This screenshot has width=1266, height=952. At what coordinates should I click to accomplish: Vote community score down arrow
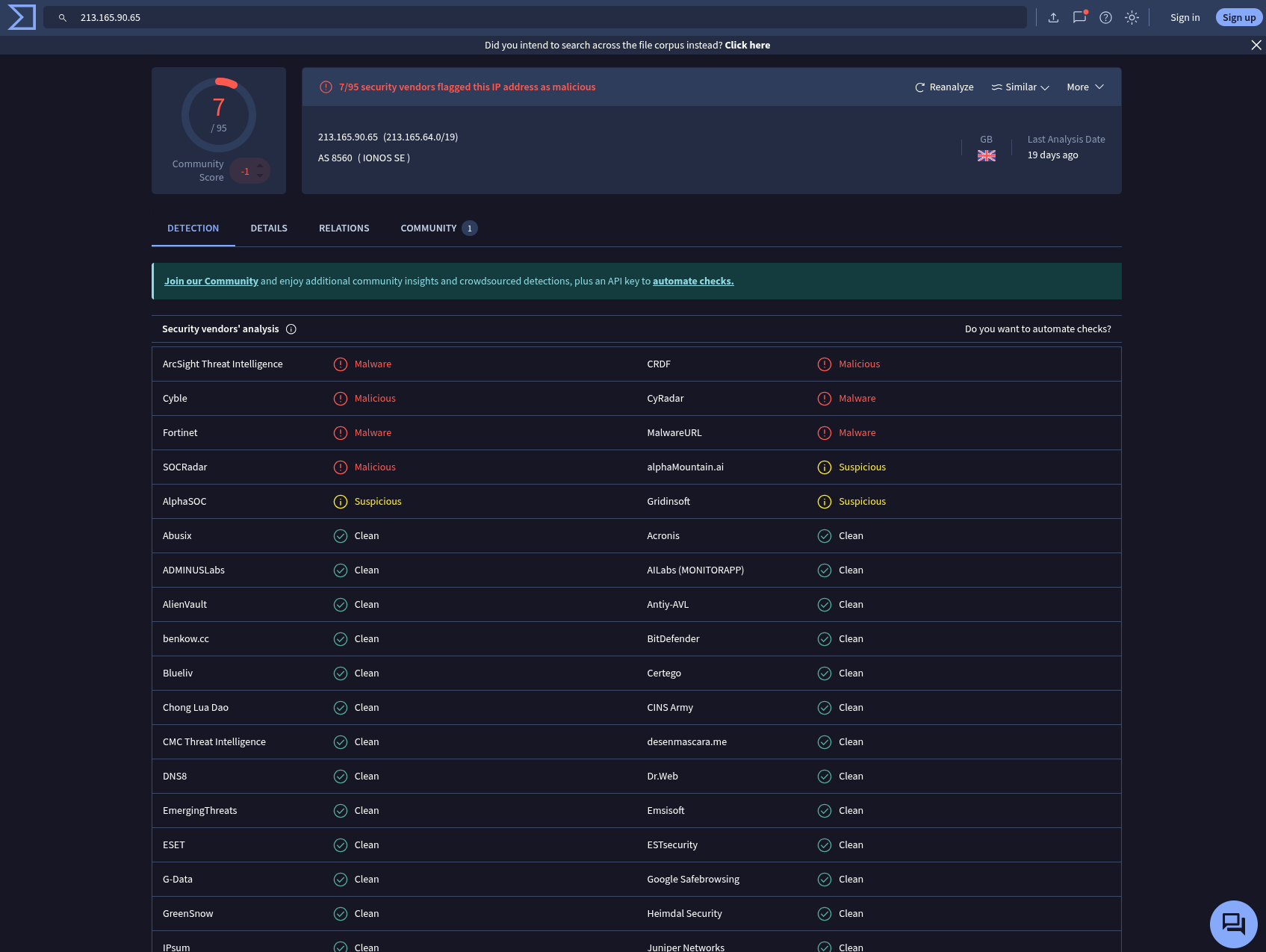[x=260, y=176]
